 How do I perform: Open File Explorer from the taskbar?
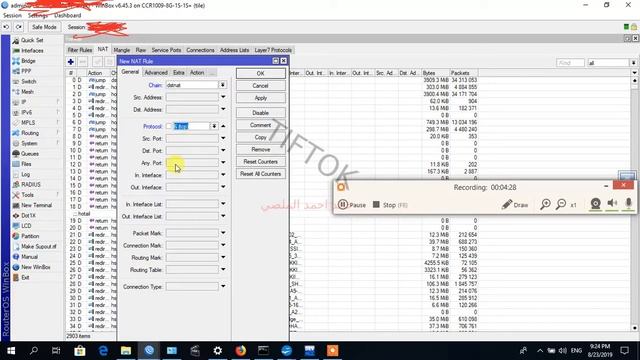(126, 351)
